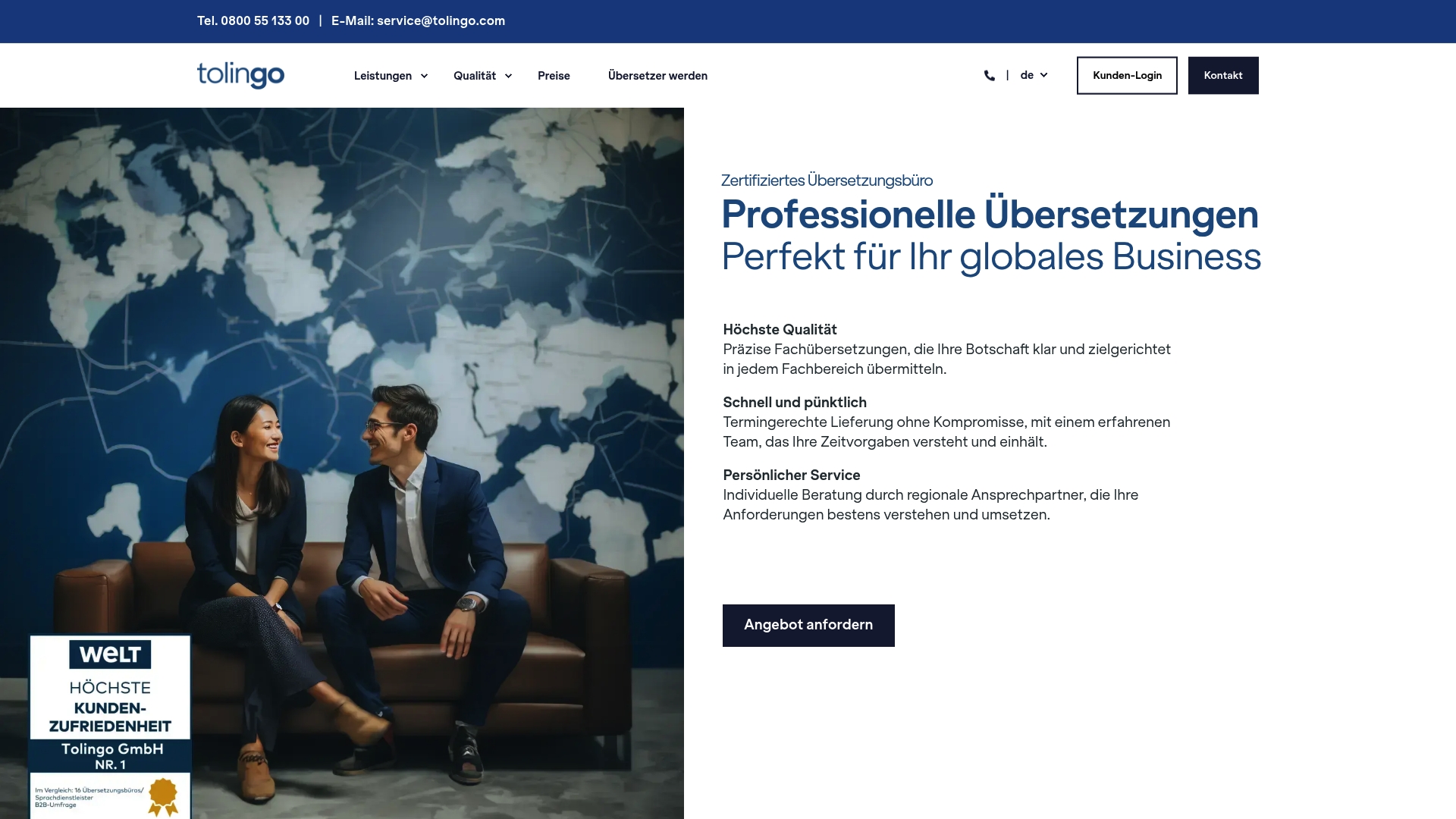The width and height of the screenshot is (1456, 819).
Task: Open the Übersetzer werden page
Action: (x=657, y=75)
